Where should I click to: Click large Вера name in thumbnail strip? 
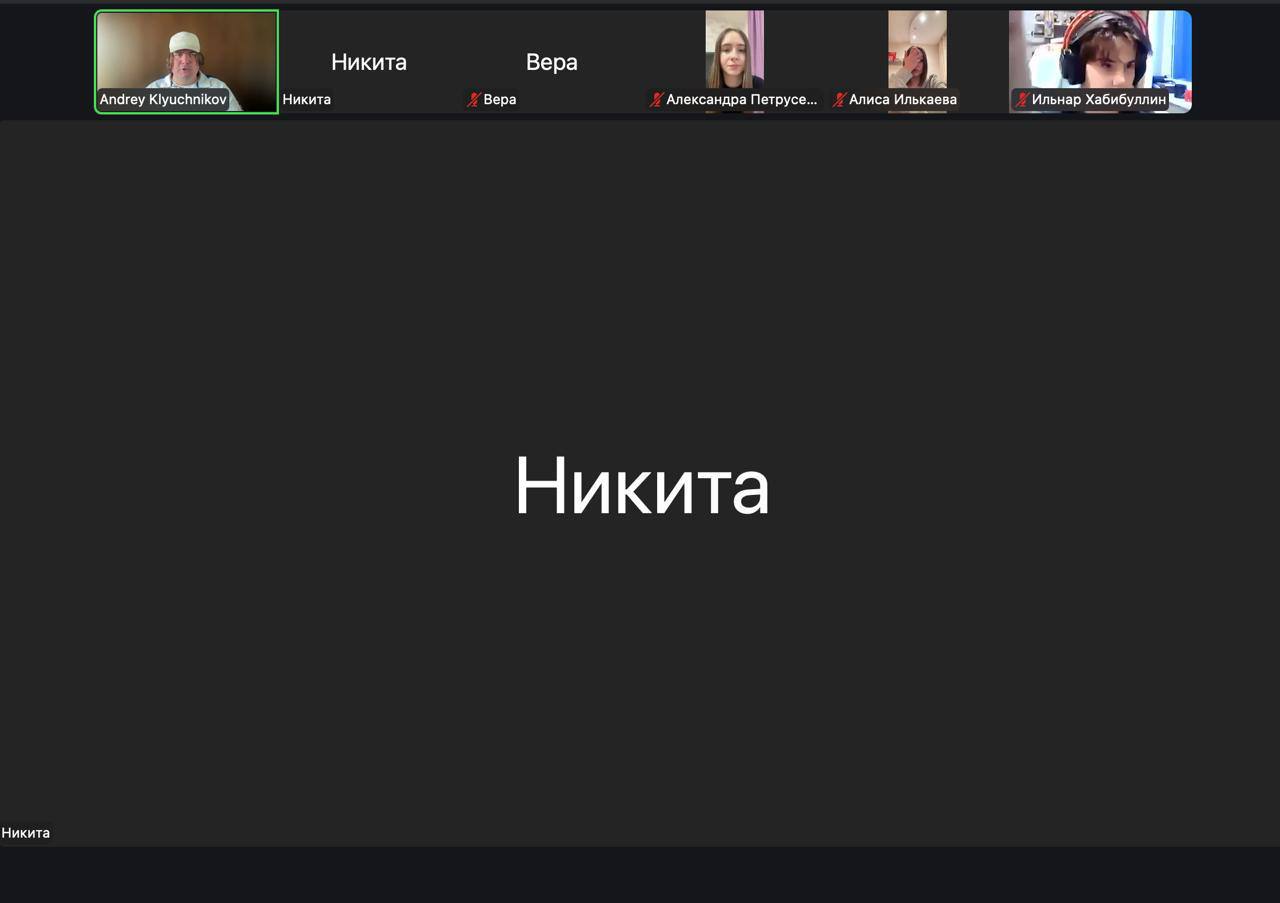tap(552, 62)
